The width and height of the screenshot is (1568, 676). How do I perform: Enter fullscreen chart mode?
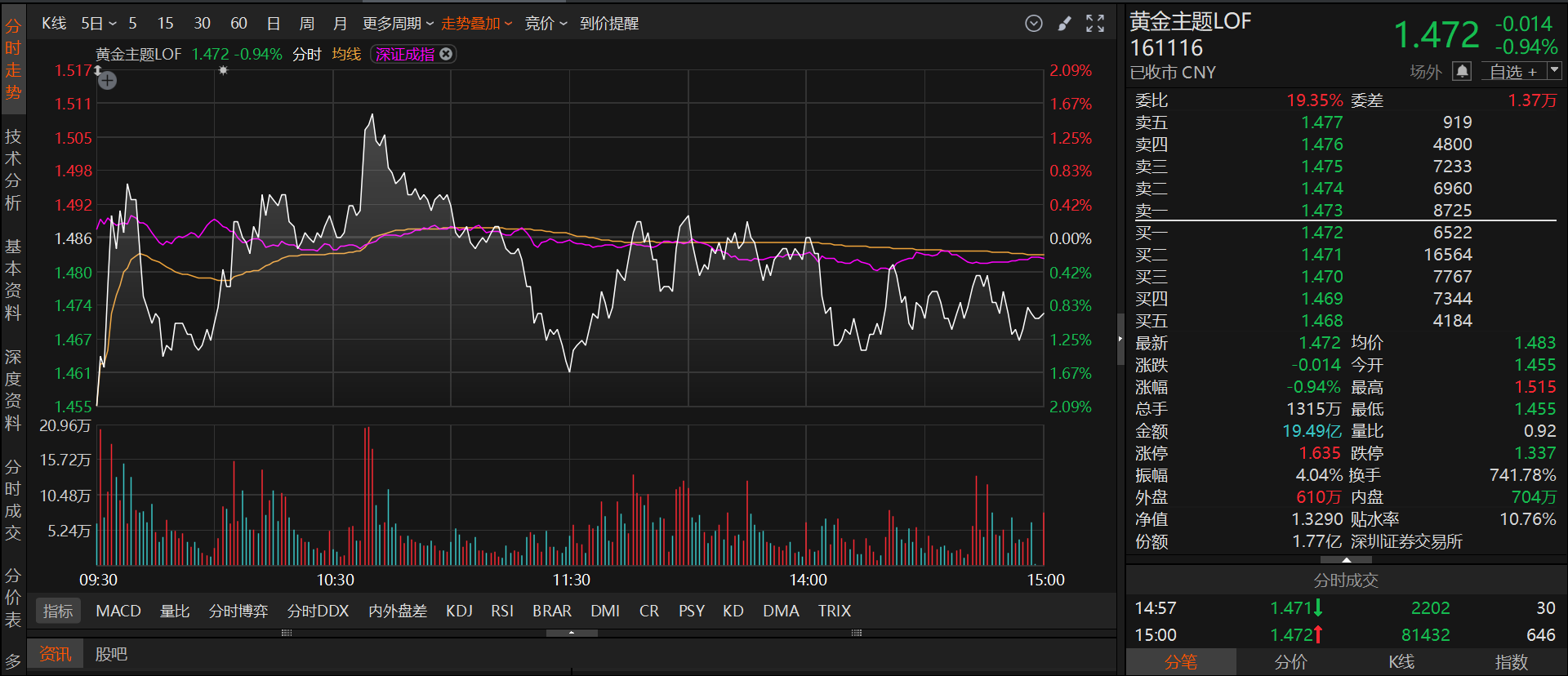click(1095, 24)
